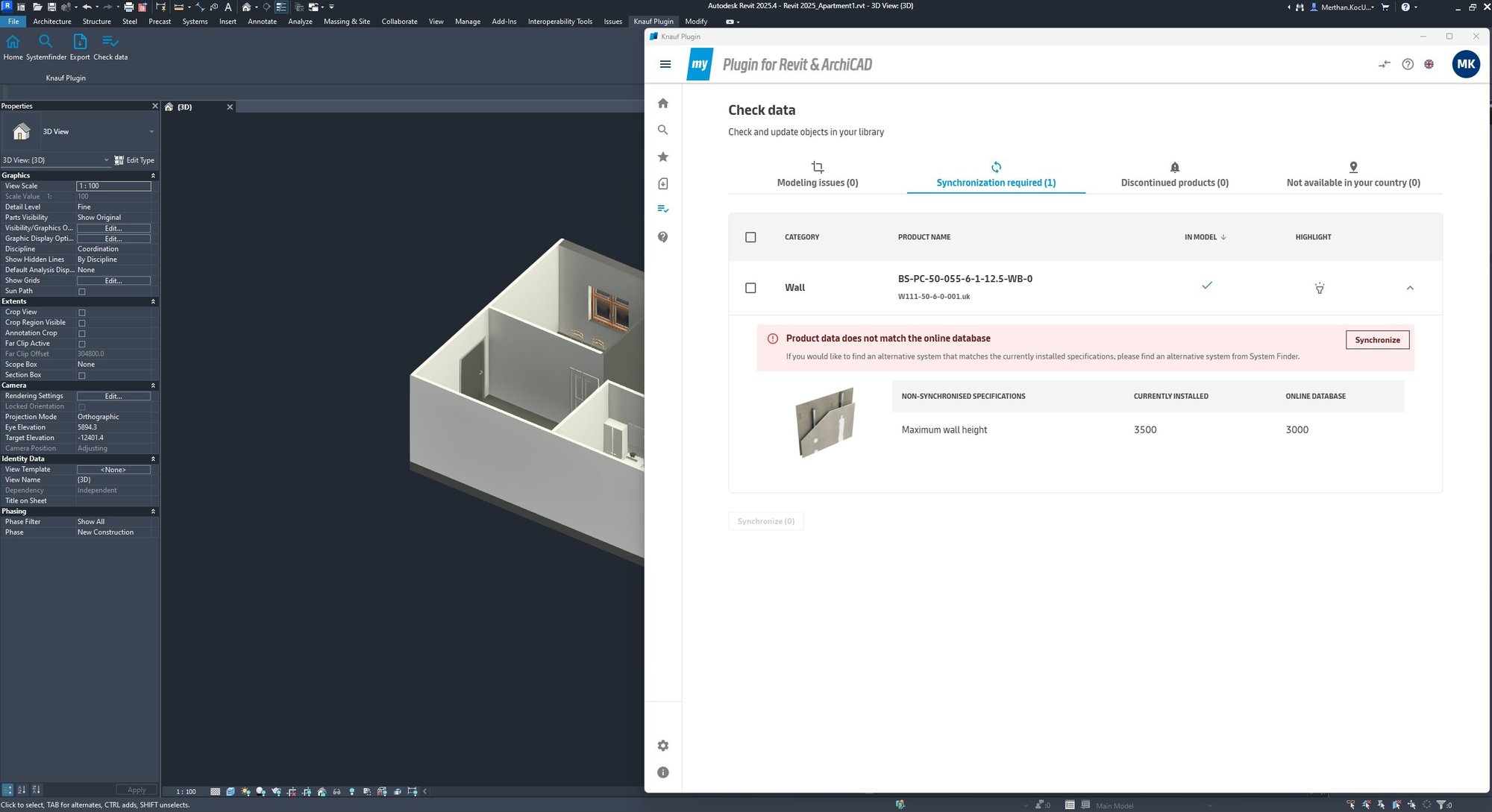
Task: Open the import page icon in plugin sidebar
Action: [663, 183]
